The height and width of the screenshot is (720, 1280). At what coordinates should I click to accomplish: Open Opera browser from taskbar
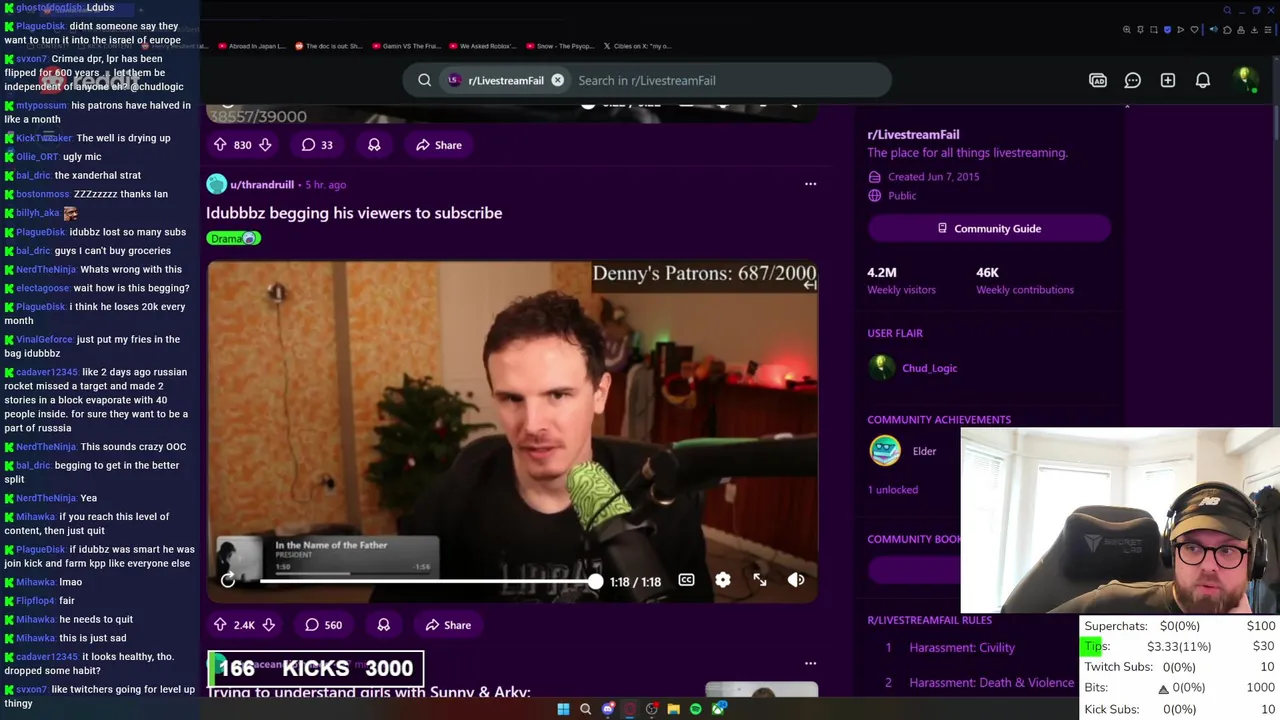[629, 709]
